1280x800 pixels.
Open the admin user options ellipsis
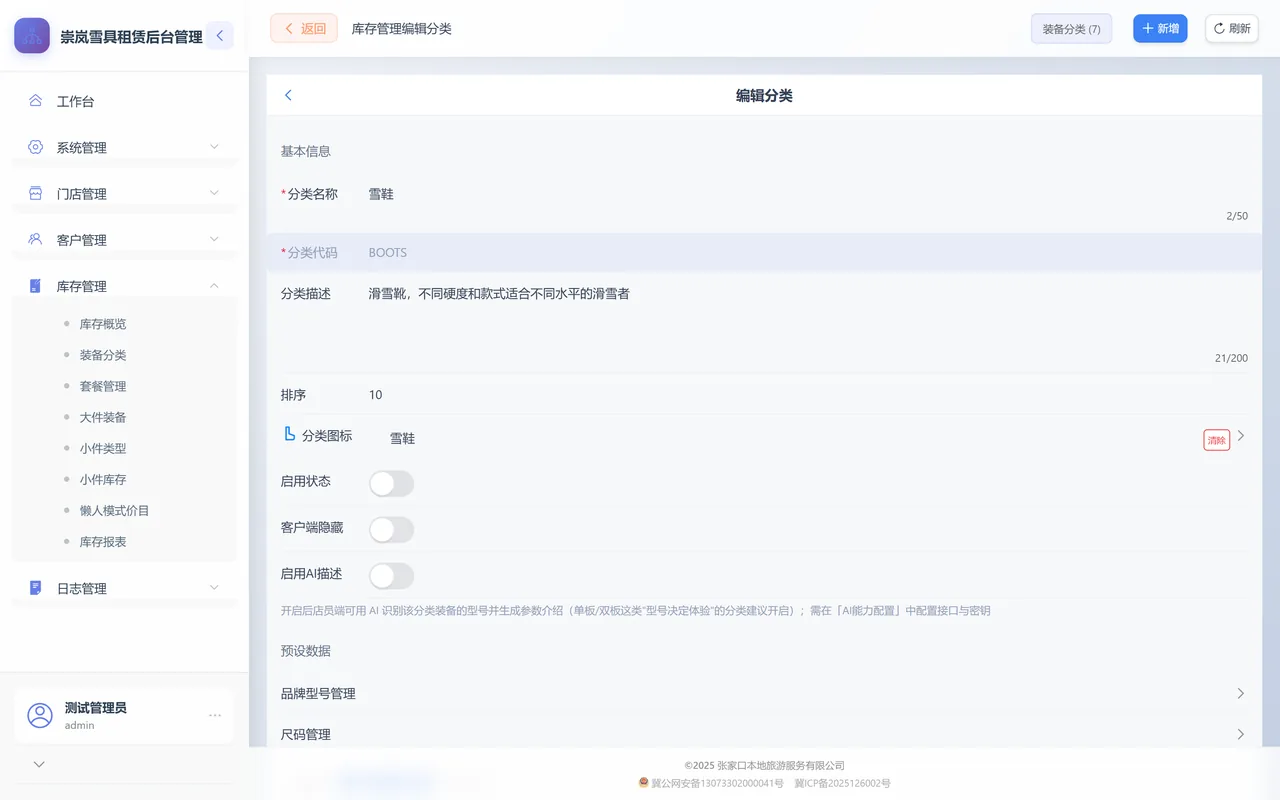pyautogui.click(x=214, y=715)
